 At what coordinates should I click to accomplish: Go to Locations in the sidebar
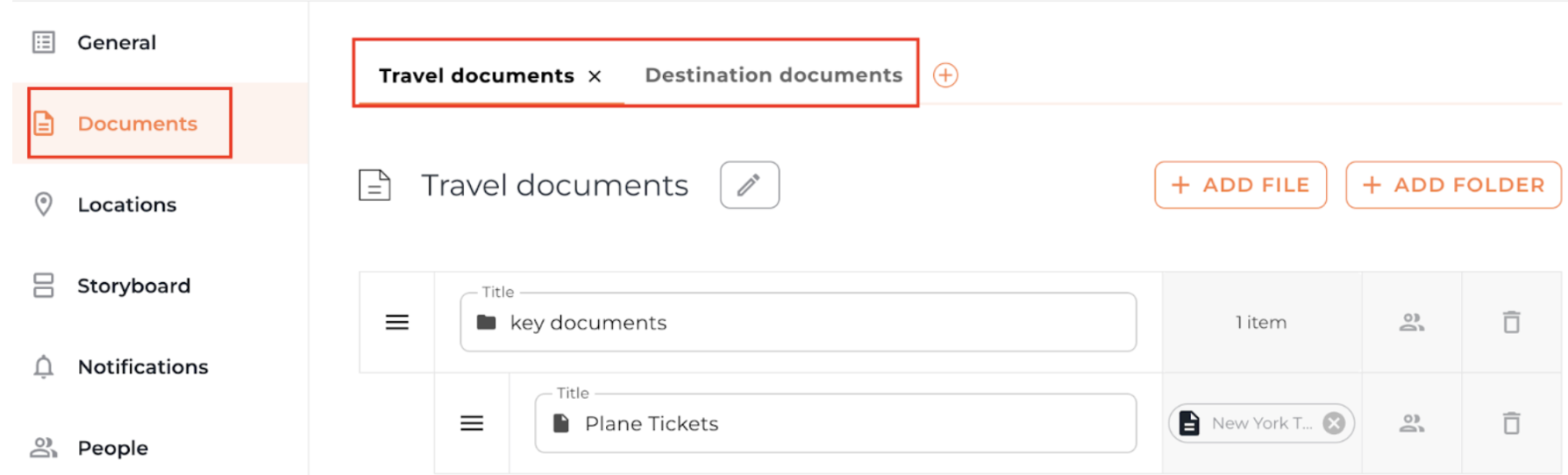(x=126, y=204)
